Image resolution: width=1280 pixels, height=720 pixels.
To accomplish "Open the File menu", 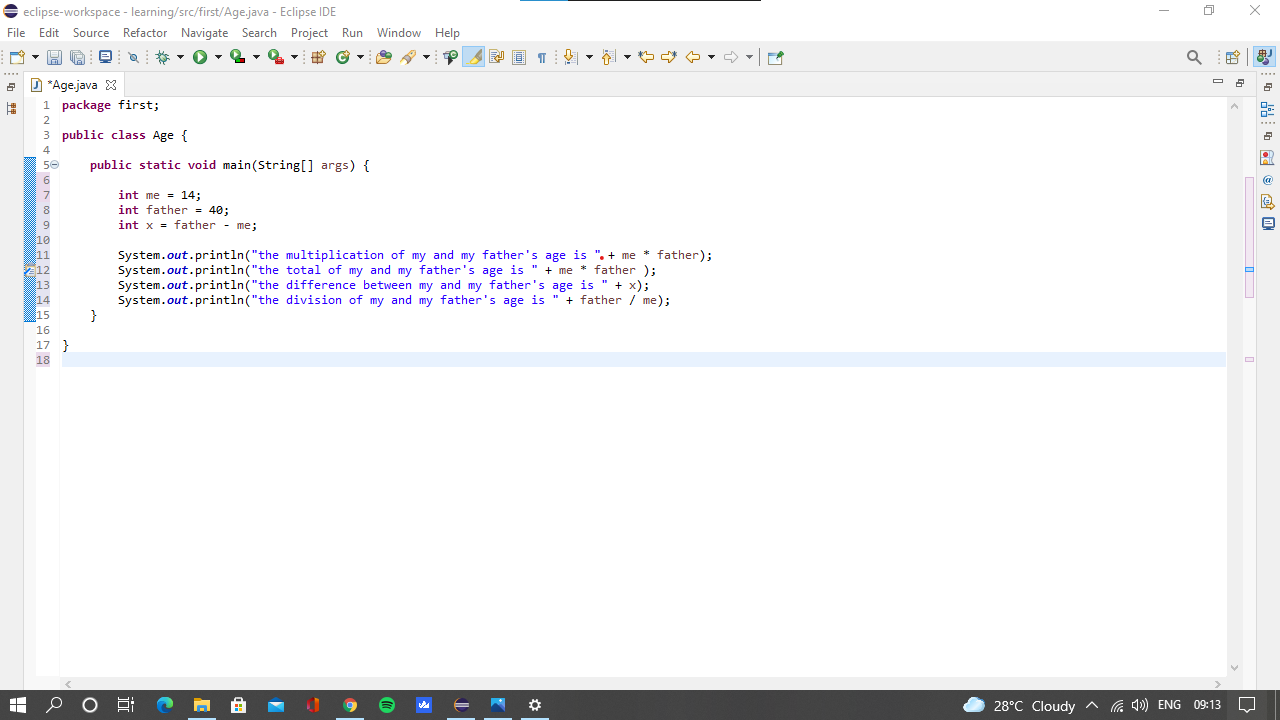I will click(16, 33).
